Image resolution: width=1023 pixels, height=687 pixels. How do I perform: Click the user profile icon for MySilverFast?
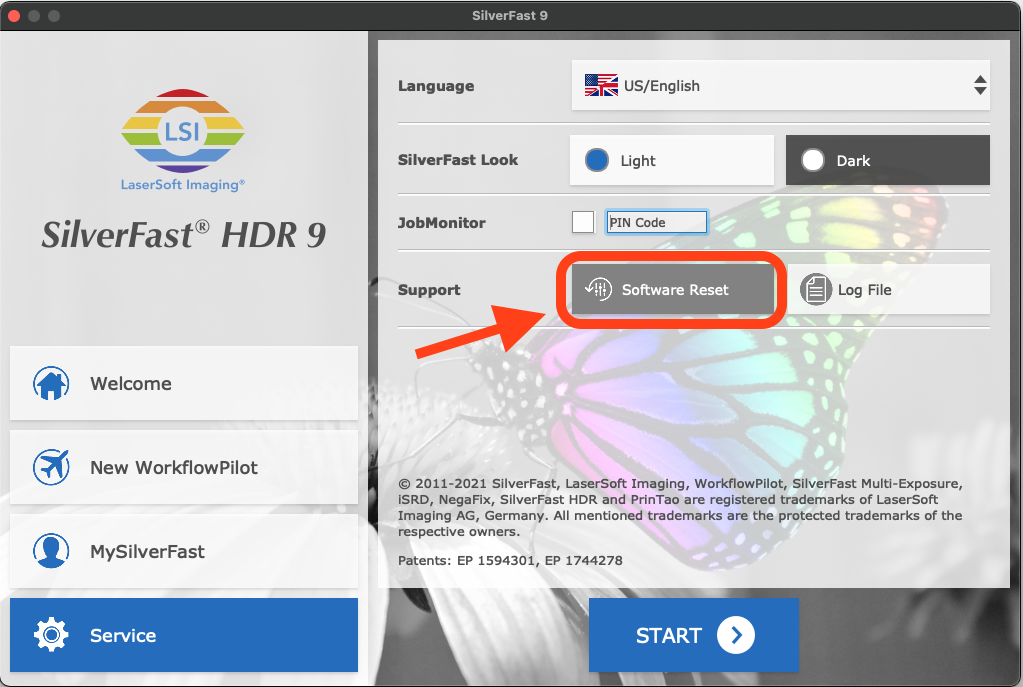51,551
